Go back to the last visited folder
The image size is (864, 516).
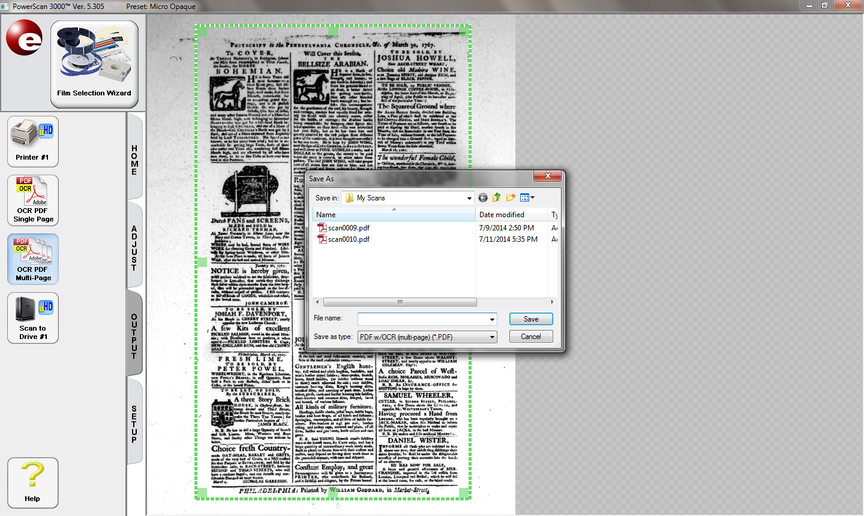pyautogui.click(x=483, y=198)
